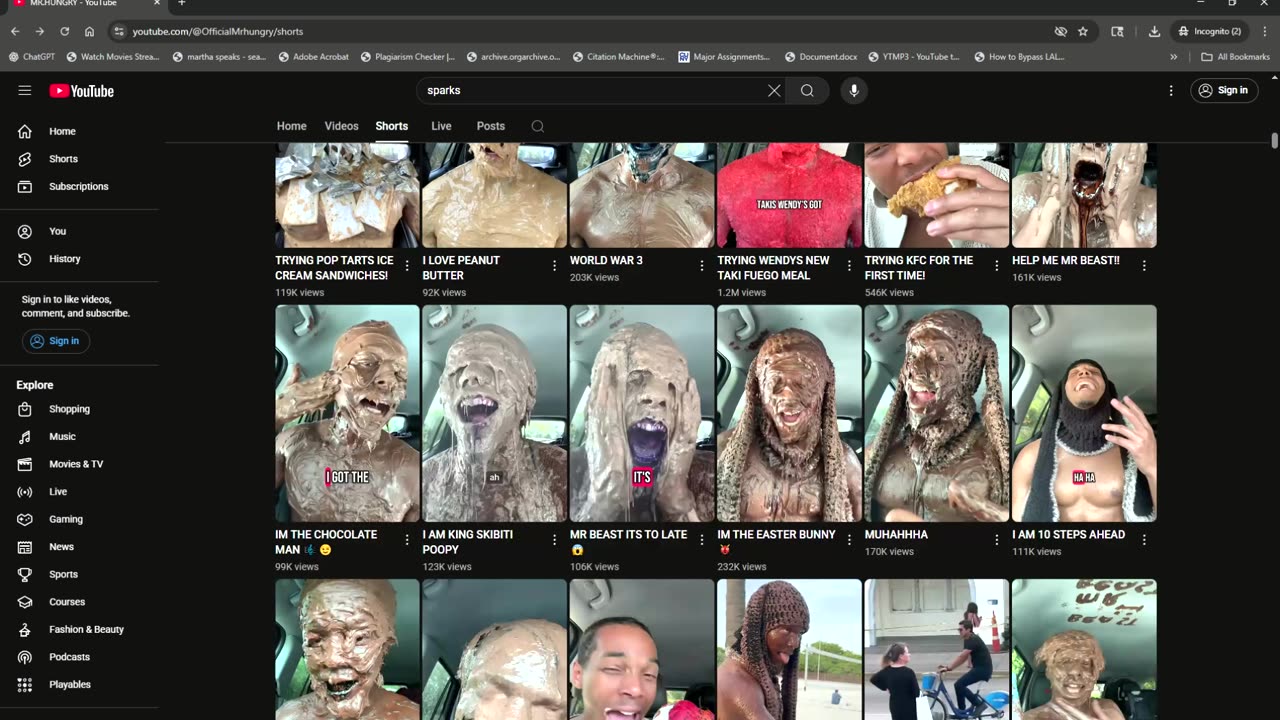Play the I AM 10 STEPS AHEAD thumbnail
The image size is (1280, 720).
pos(1084,413)
